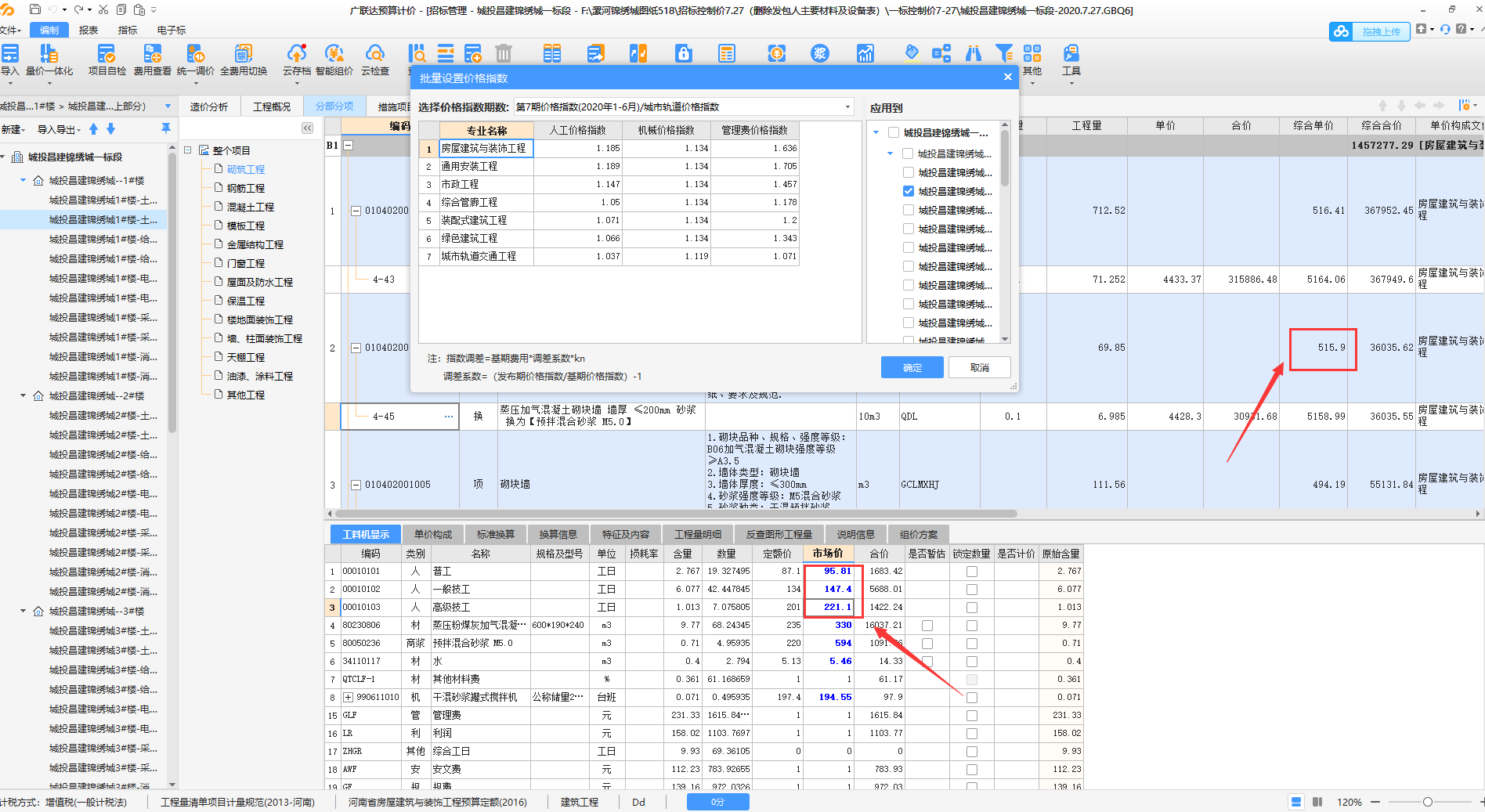Viewport: 1485px width, 812px height.
Task: Click the funnel filter icon in the toolbar
Action: click(1004, 53)
